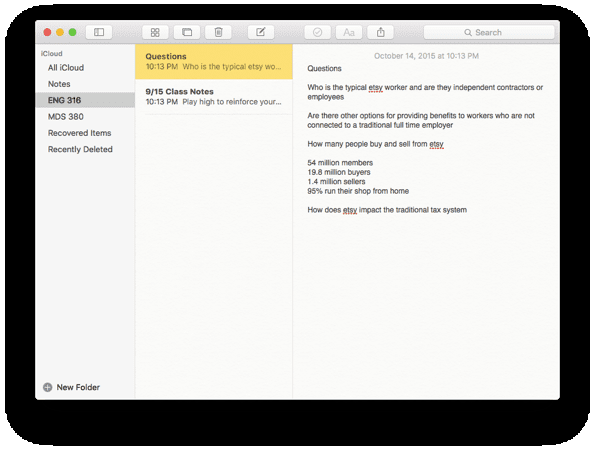Select the Questions note in list

pyautogui.click(x=214, y=61)
